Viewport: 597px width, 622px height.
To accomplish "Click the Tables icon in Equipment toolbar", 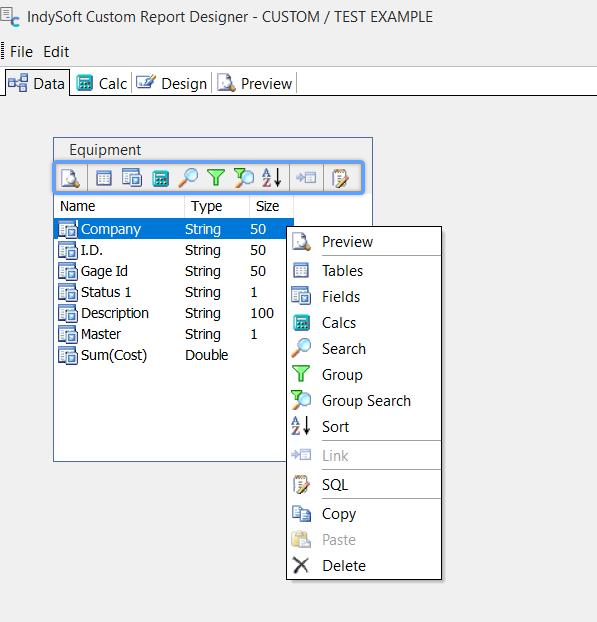I will pyautogui.click(x=104, y=178).
